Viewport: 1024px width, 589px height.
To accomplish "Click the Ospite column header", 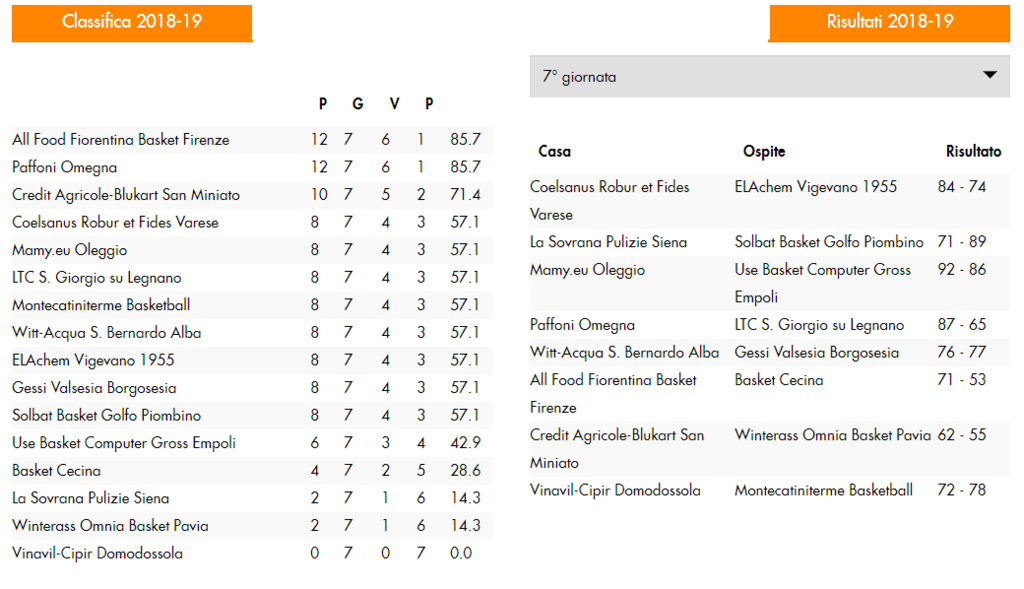I will point(764,151).
